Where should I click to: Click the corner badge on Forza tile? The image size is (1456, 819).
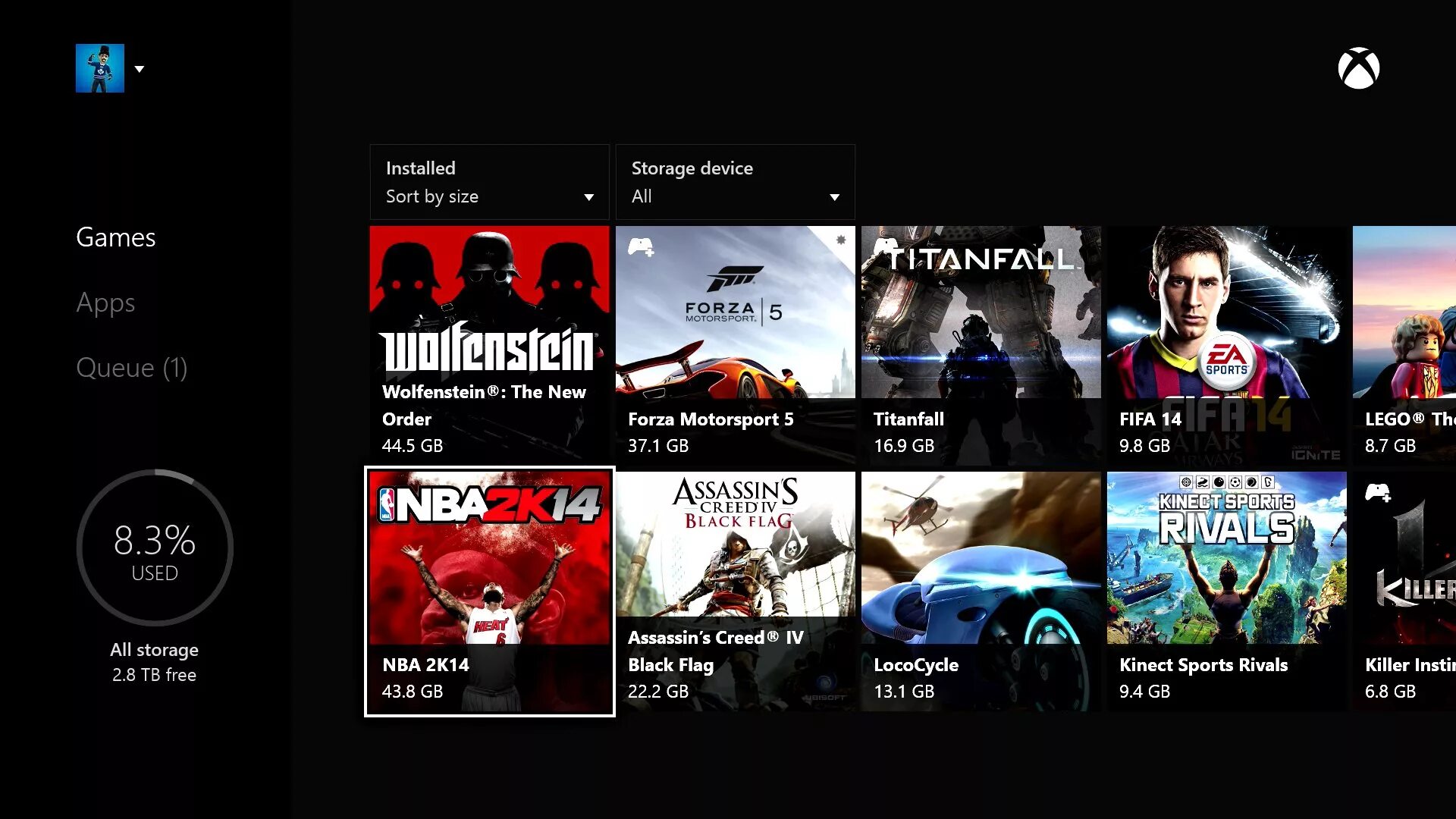(840, 240)
